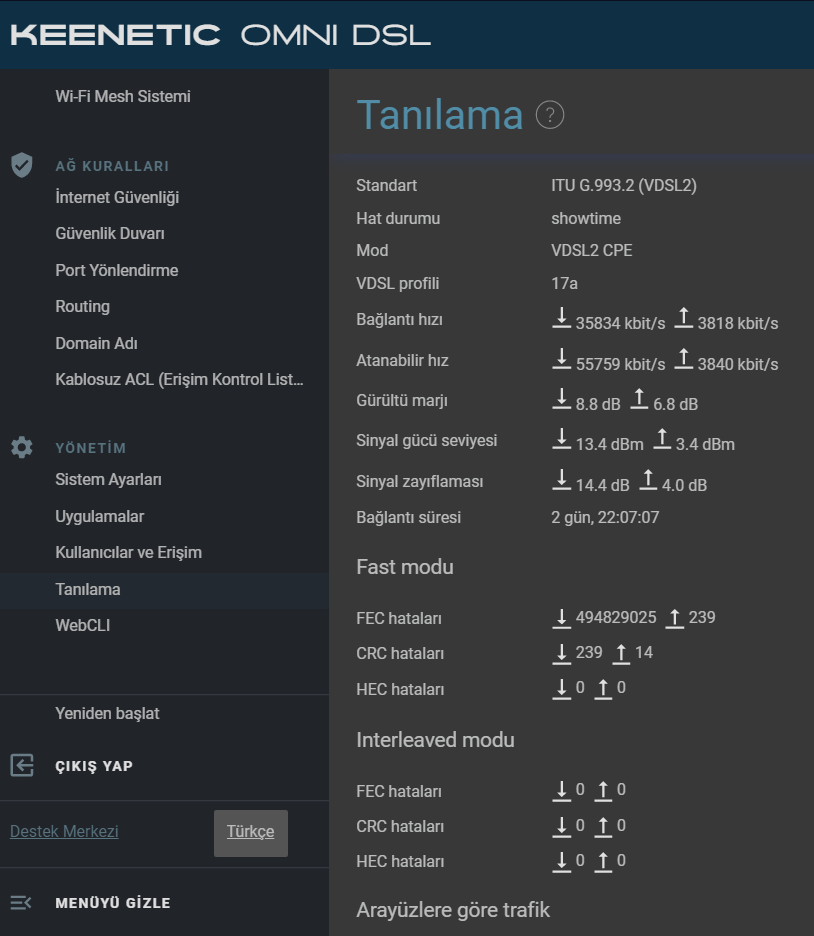This screenshot has height=936, width=814.
Task: Click the 17a VDSL profile value
Action: tap(564, 283)
